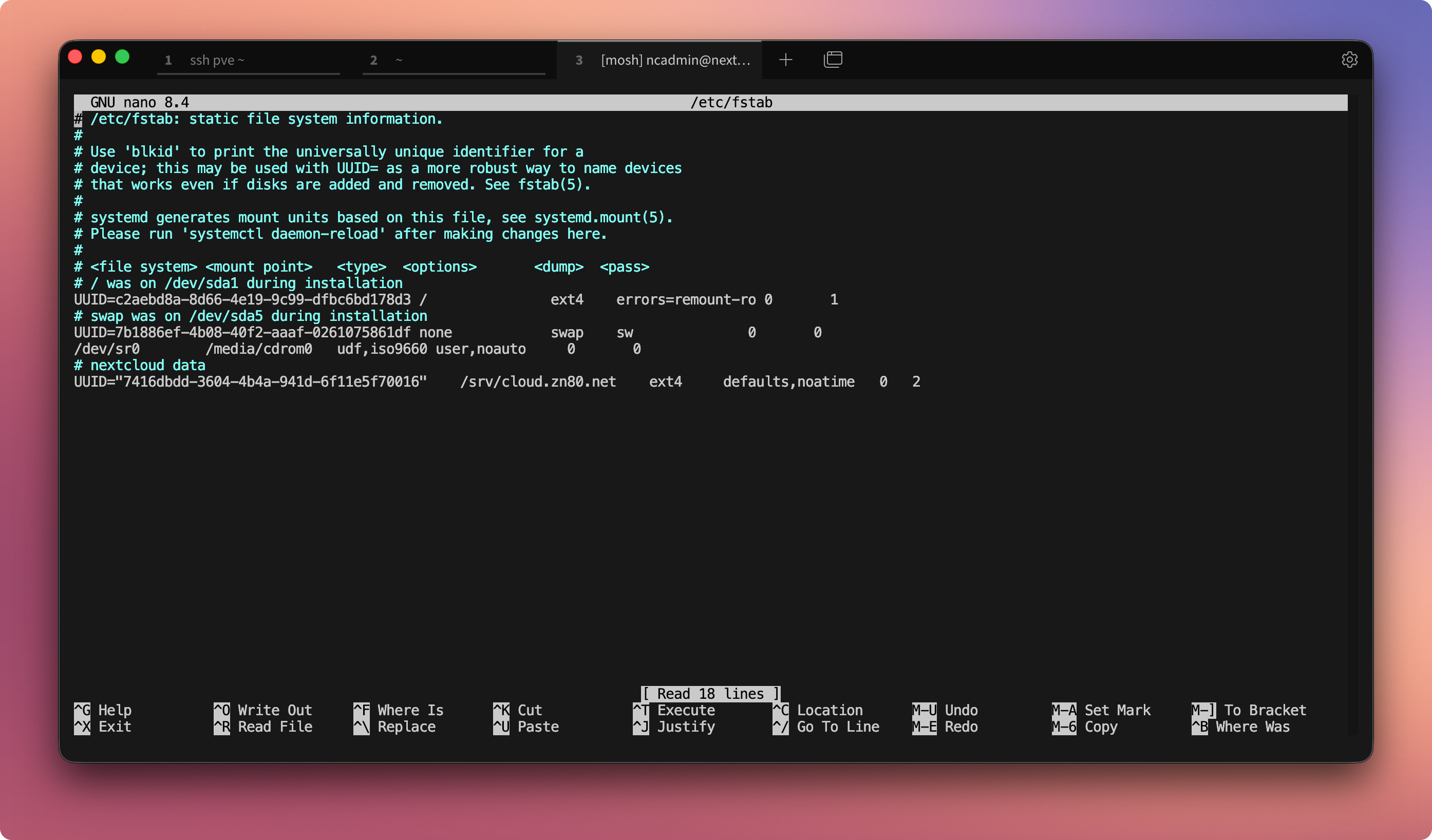Click the yellow minimize window button
Image resolution: width=1432 pixels, height=840 pixels.
coord(99,57)
